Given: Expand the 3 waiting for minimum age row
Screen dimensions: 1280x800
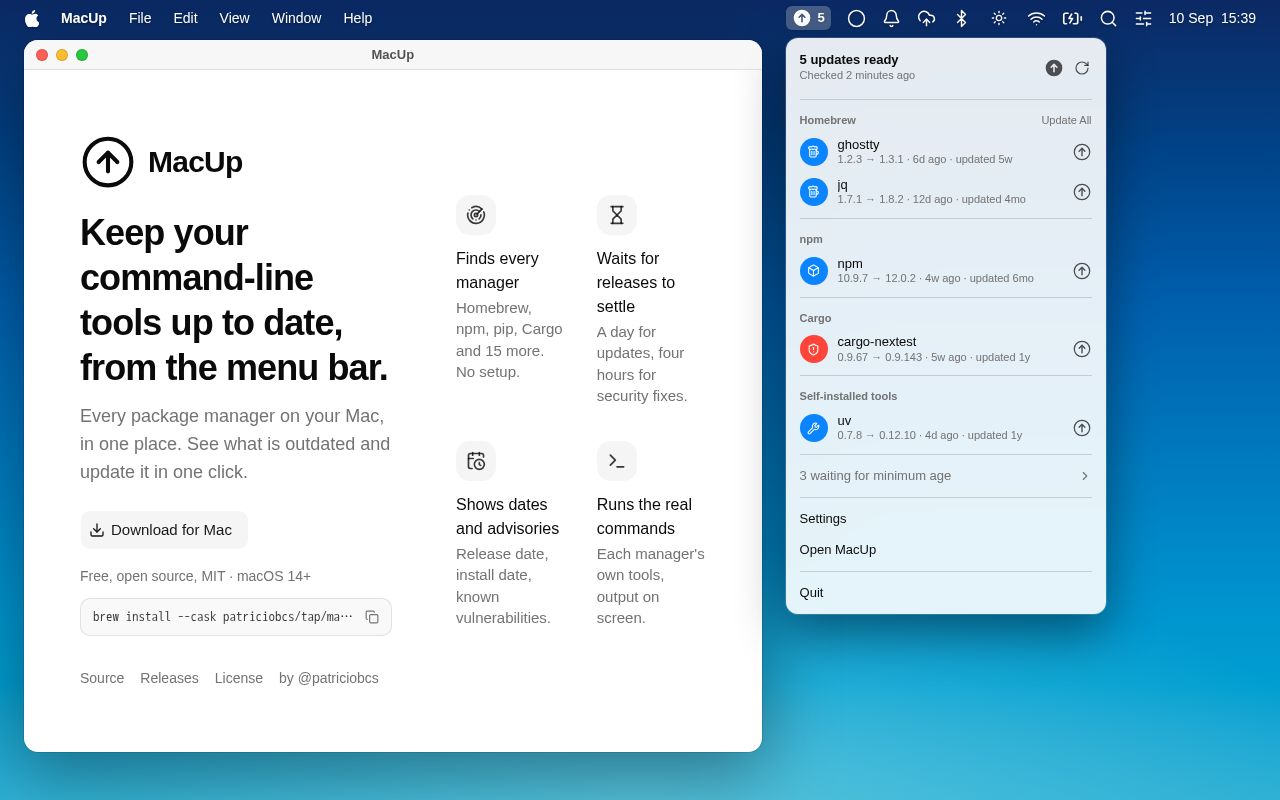Looking at the screenshot, I should tap(946, 476).
